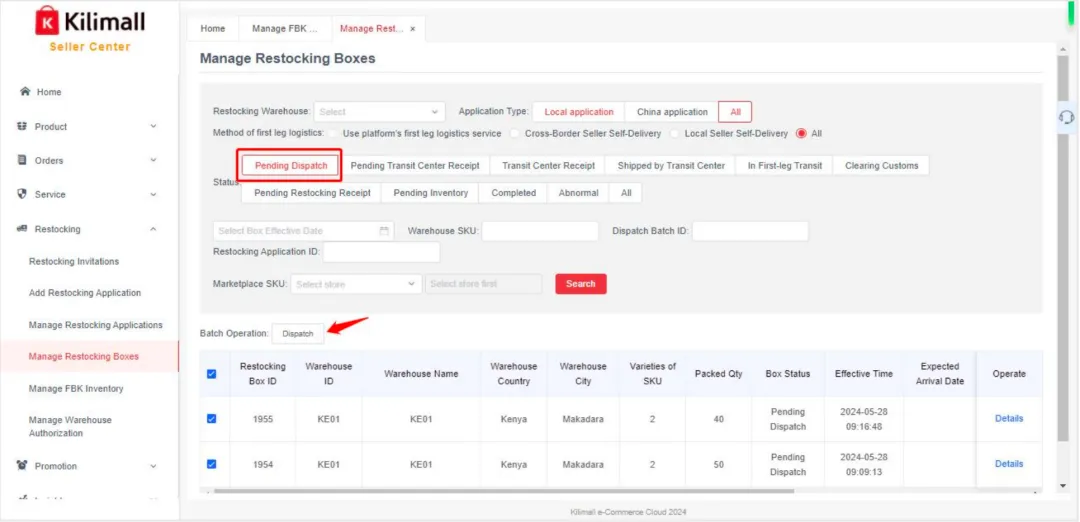The image size is (1080, 522).
Task: Click the Orders icon in sidebar
Action: pos(21,160)
